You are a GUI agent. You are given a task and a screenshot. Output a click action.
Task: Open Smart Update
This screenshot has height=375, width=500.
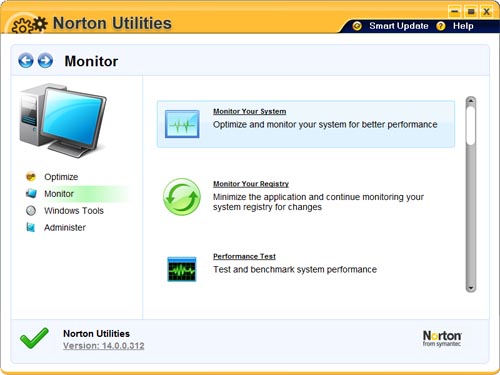[x=399, y=26]
